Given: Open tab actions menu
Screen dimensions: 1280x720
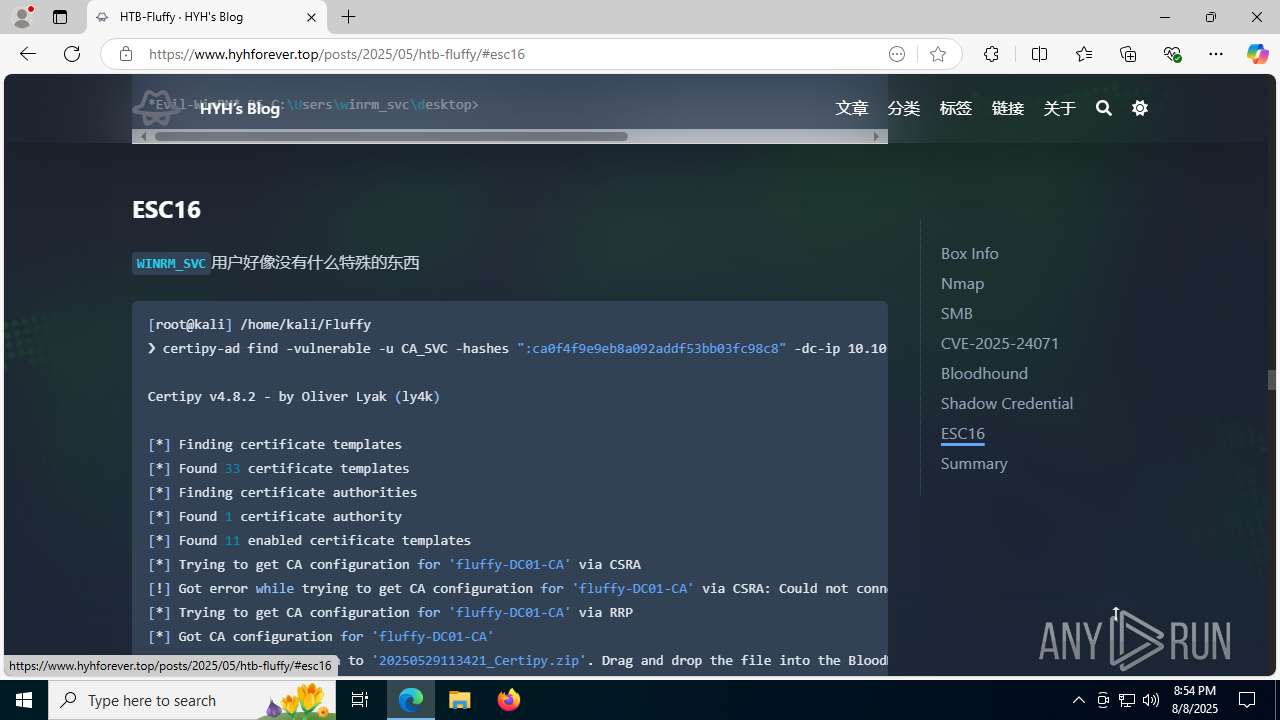Looking at the screenshot, I should [x=60, y=17].
